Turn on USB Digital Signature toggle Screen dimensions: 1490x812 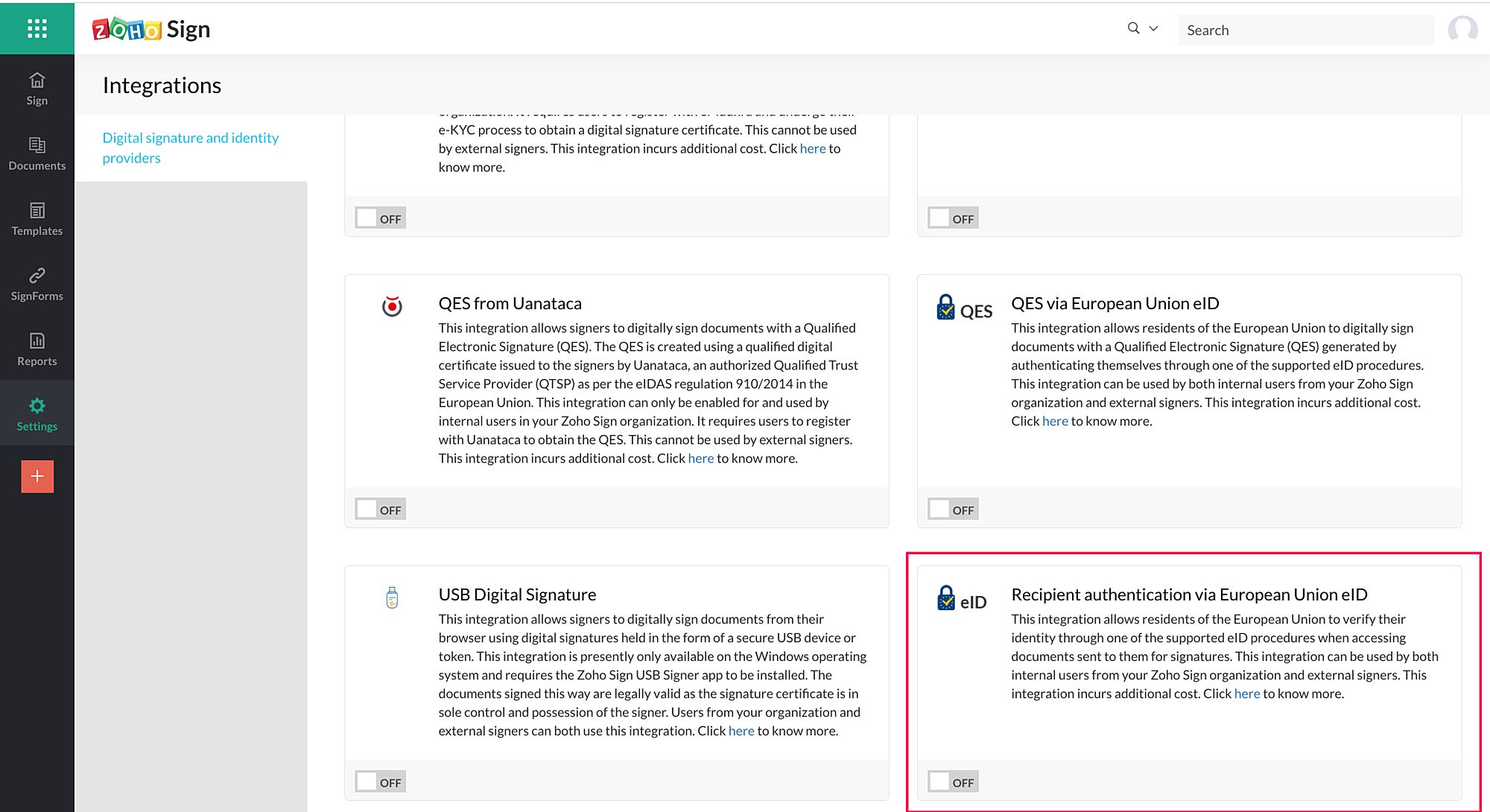click(x=380, y=782)
